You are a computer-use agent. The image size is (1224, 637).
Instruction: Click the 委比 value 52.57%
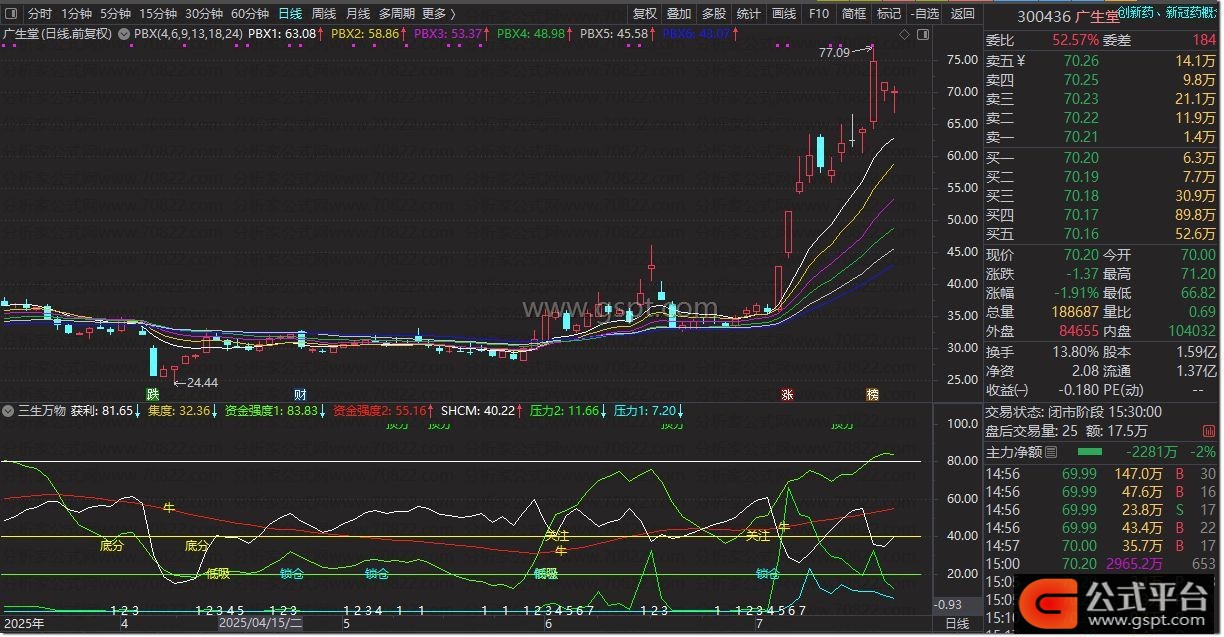(x=1075, y=41)
